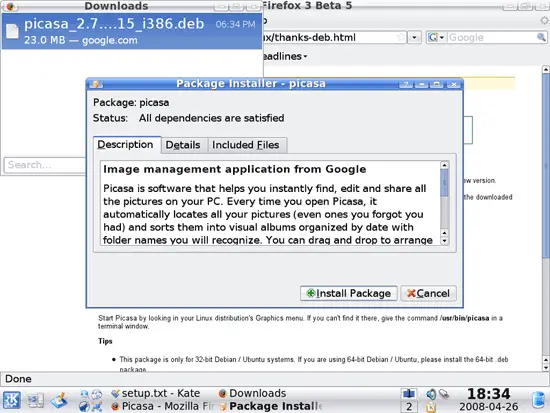Expand the URL bar history dropdown

point(414,37)
